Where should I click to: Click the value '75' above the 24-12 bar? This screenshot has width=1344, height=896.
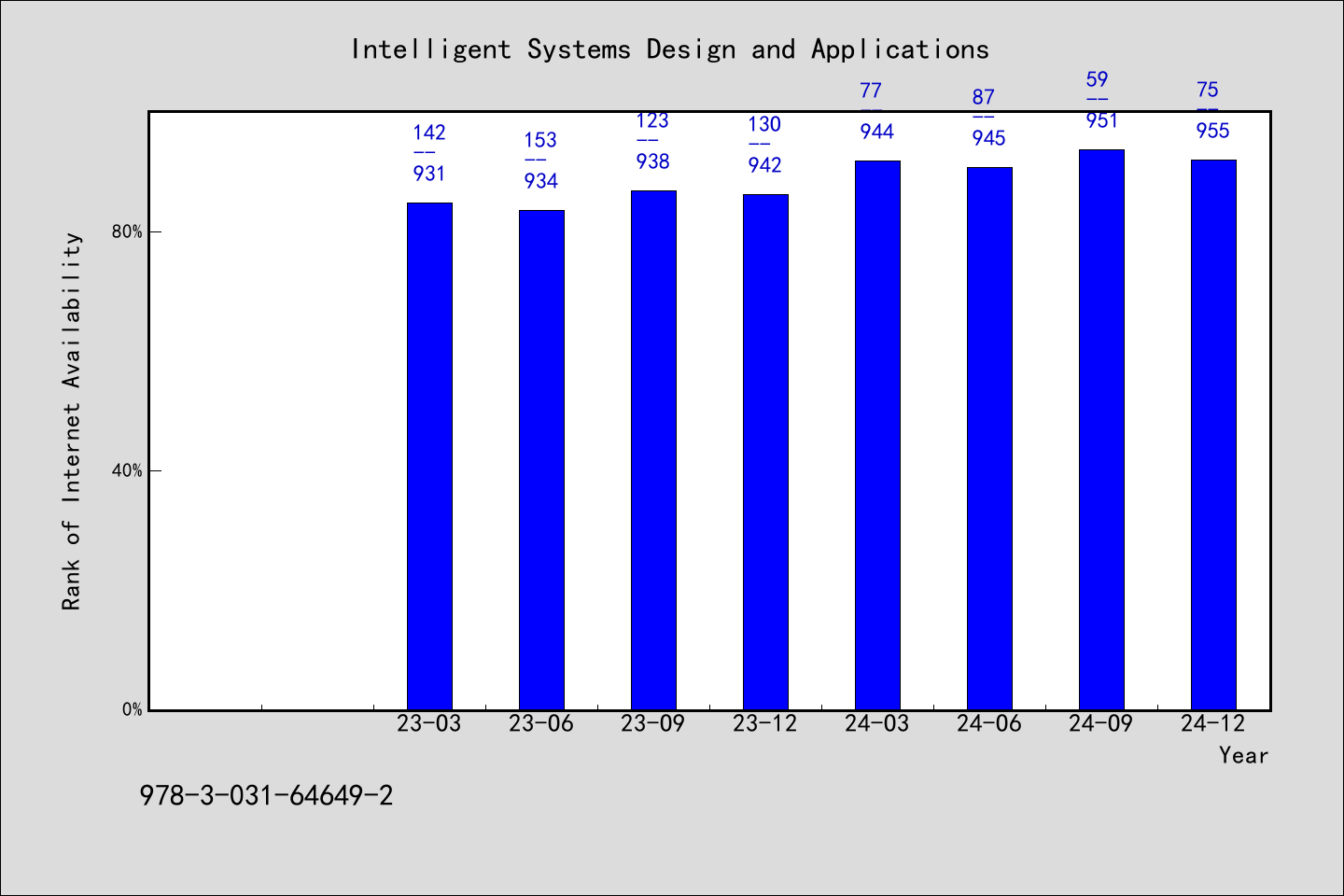point(1208,90)
